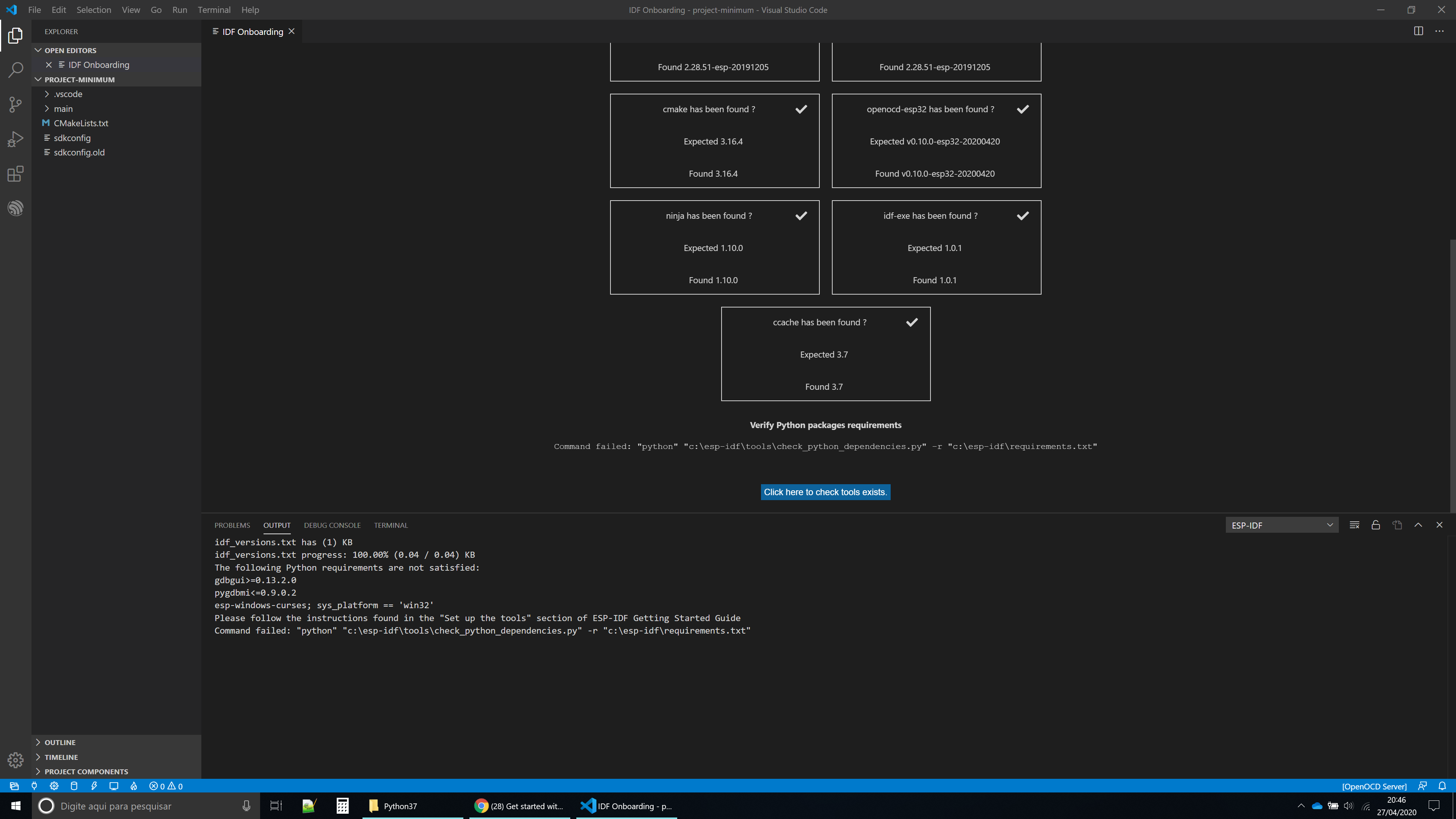Expand the PROJECT COMPONENTS section
1456x819 pixels.
(116, 772)
